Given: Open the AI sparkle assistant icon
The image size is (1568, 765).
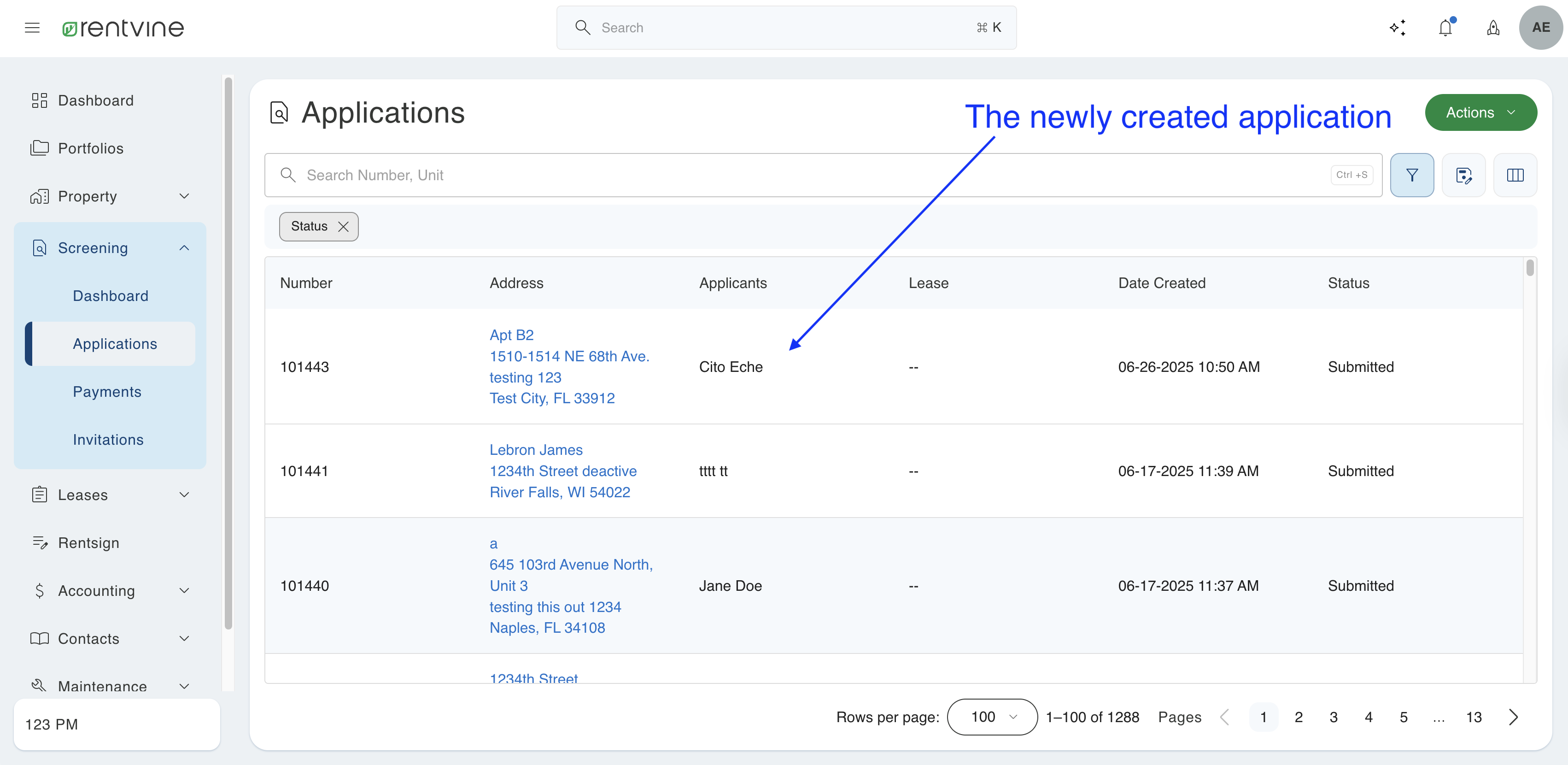Looking at the screenshot, I should (1398, 27).
